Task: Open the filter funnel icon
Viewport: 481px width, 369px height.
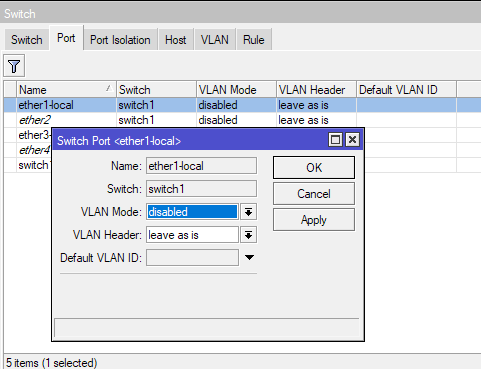Action: (14, 66)
